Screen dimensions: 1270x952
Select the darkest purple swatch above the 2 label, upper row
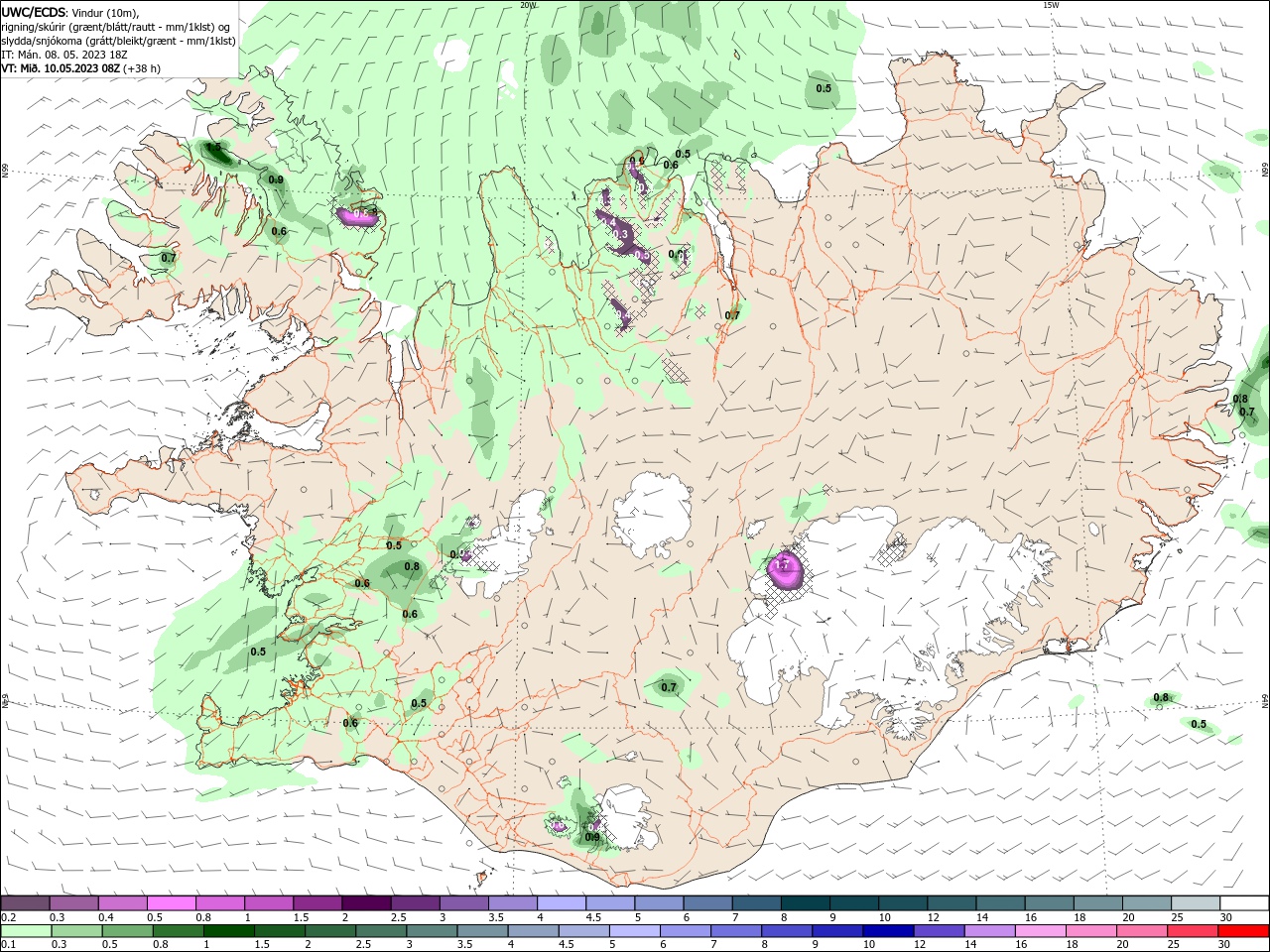(366, 903)
